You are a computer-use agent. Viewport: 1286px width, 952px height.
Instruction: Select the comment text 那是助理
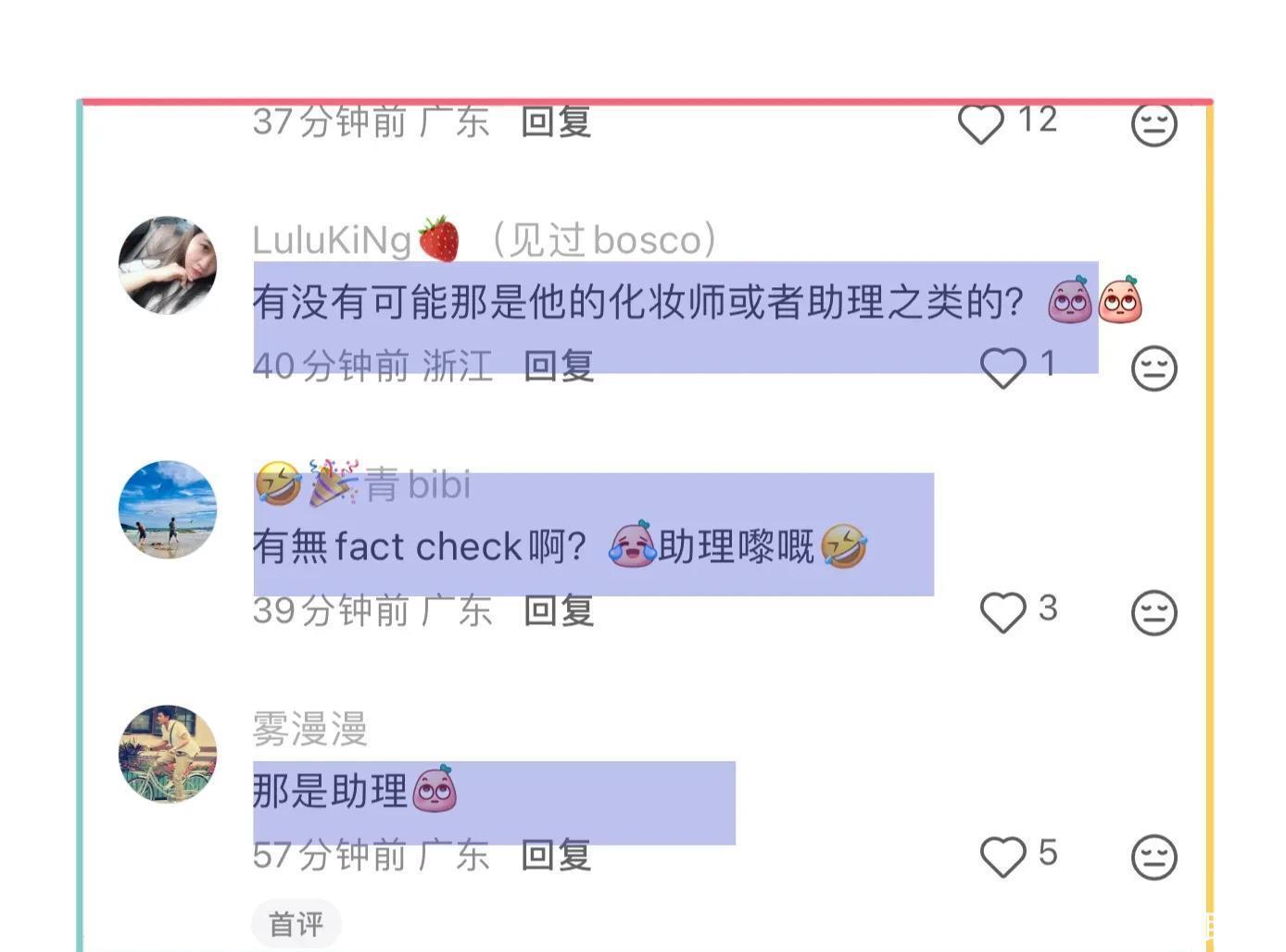pyautogui.click(x=330, y=791)
